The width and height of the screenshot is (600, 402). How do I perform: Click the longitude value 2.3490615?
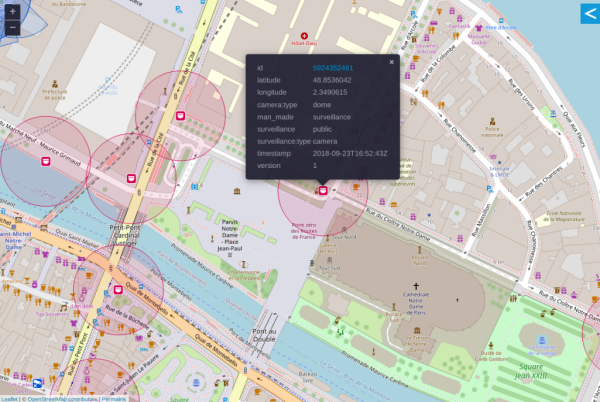[x=330, y=93]
